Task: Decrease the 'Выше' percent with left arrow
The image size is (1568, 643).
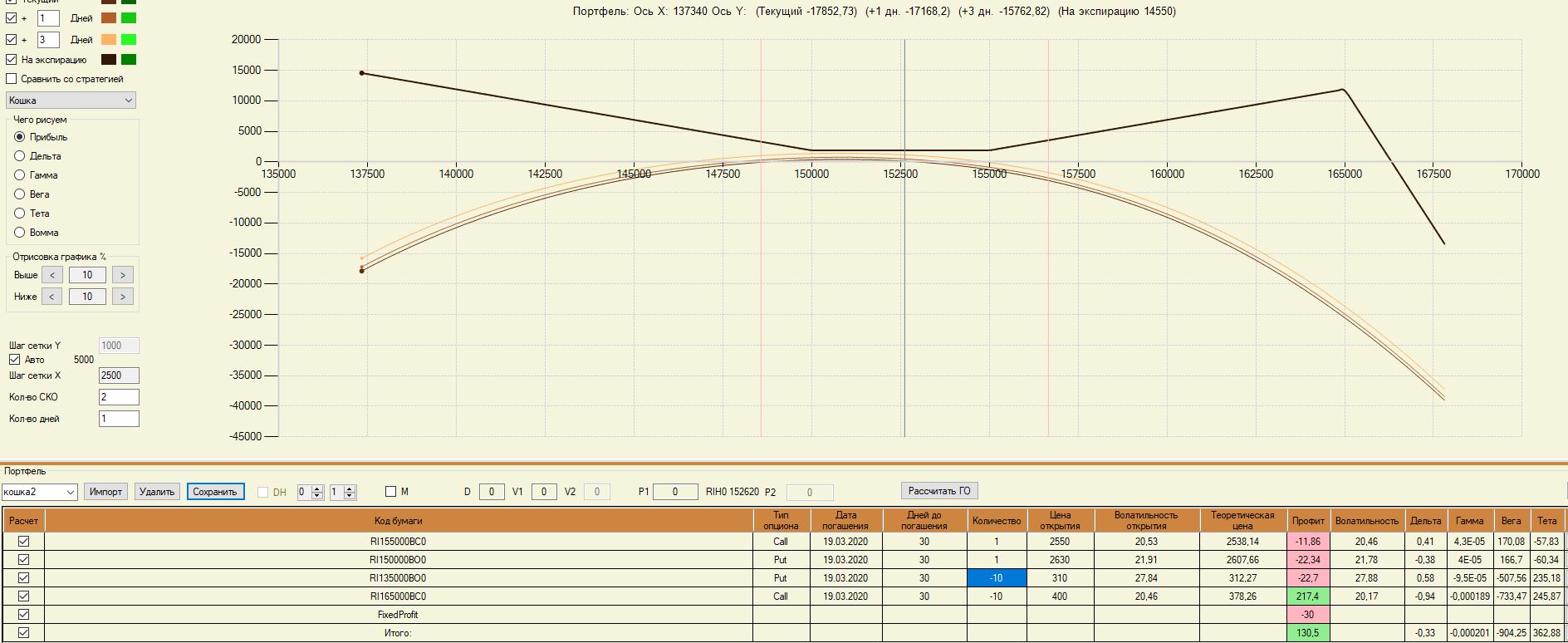Action: click(x=51, y=275)
